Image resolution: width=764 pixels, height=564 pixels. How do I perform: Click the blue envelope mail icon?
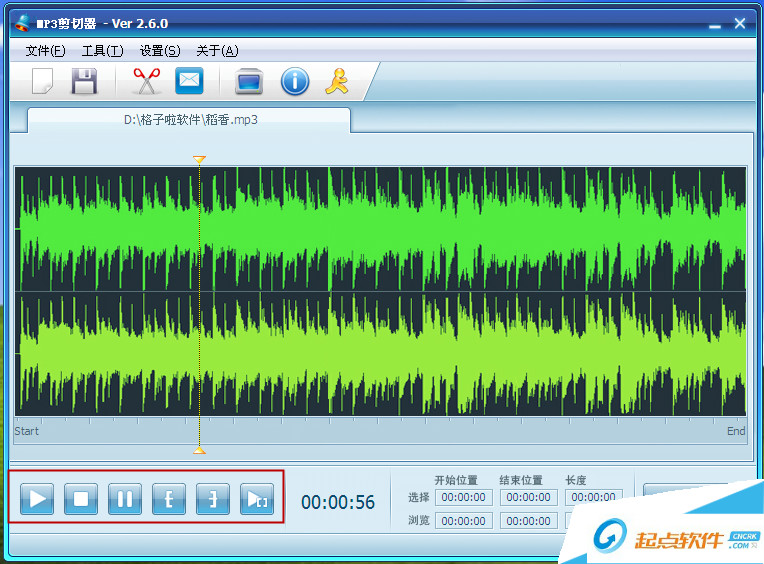(x=189, y=81)
